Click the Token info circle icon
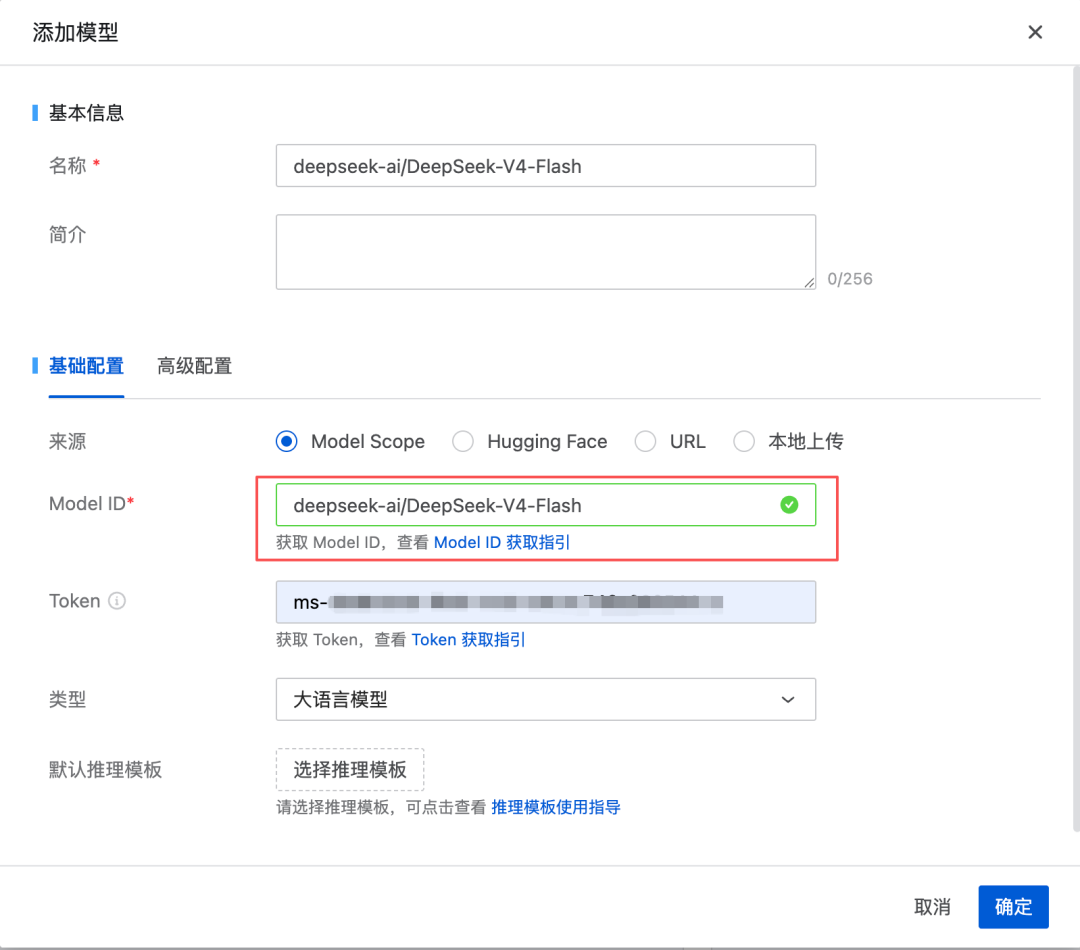 pyautogui.click(x=117, y=601)
